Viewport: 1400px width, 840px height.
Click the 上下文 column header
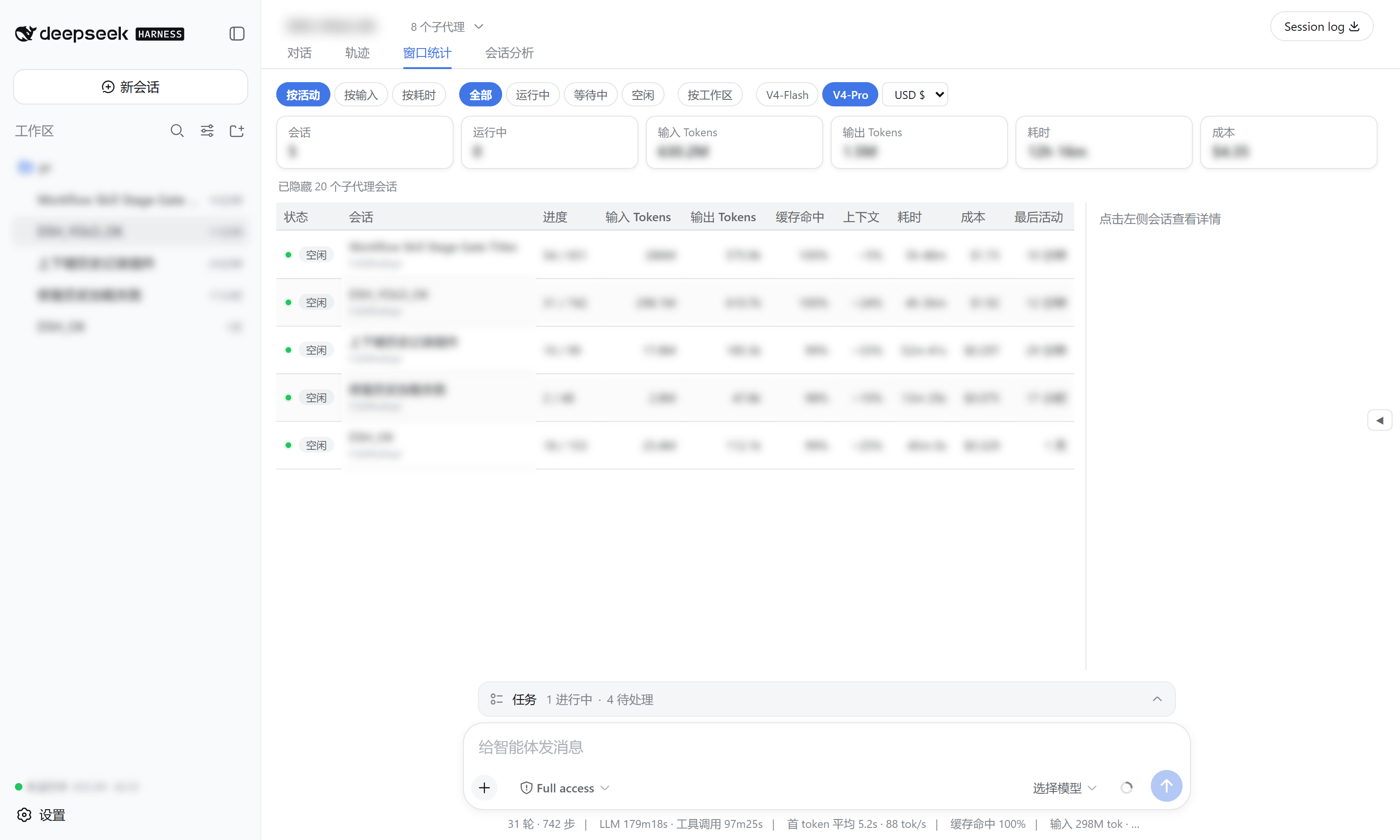tap(861, 217)
